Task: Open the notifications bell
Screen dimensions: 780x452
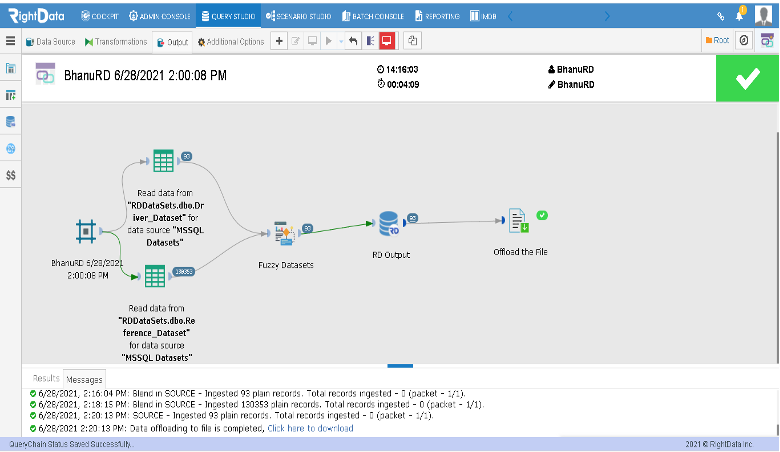Action: coord(739,15)
